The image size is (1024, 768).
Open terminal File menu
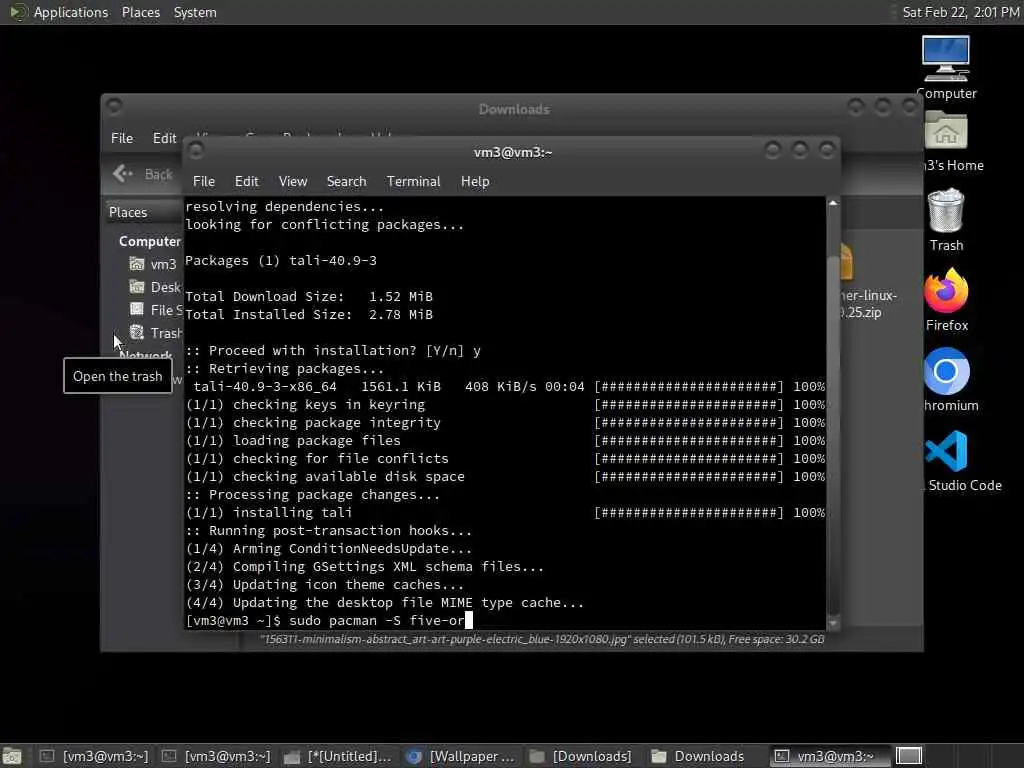[x=204, y=182]
